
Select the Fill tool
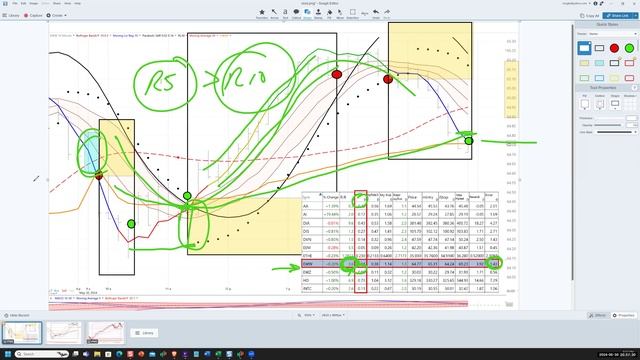329,13
